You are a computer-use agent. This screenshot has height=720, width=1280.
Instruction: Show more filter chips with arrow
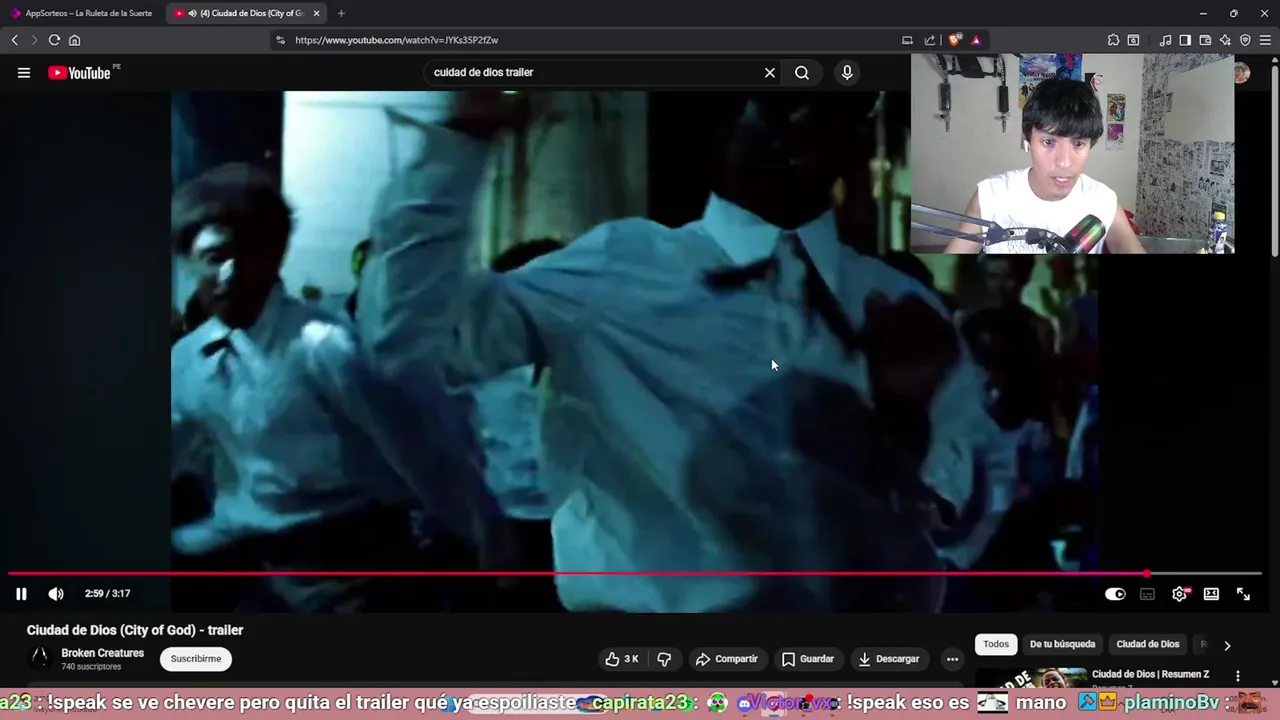coord(1227,645)
